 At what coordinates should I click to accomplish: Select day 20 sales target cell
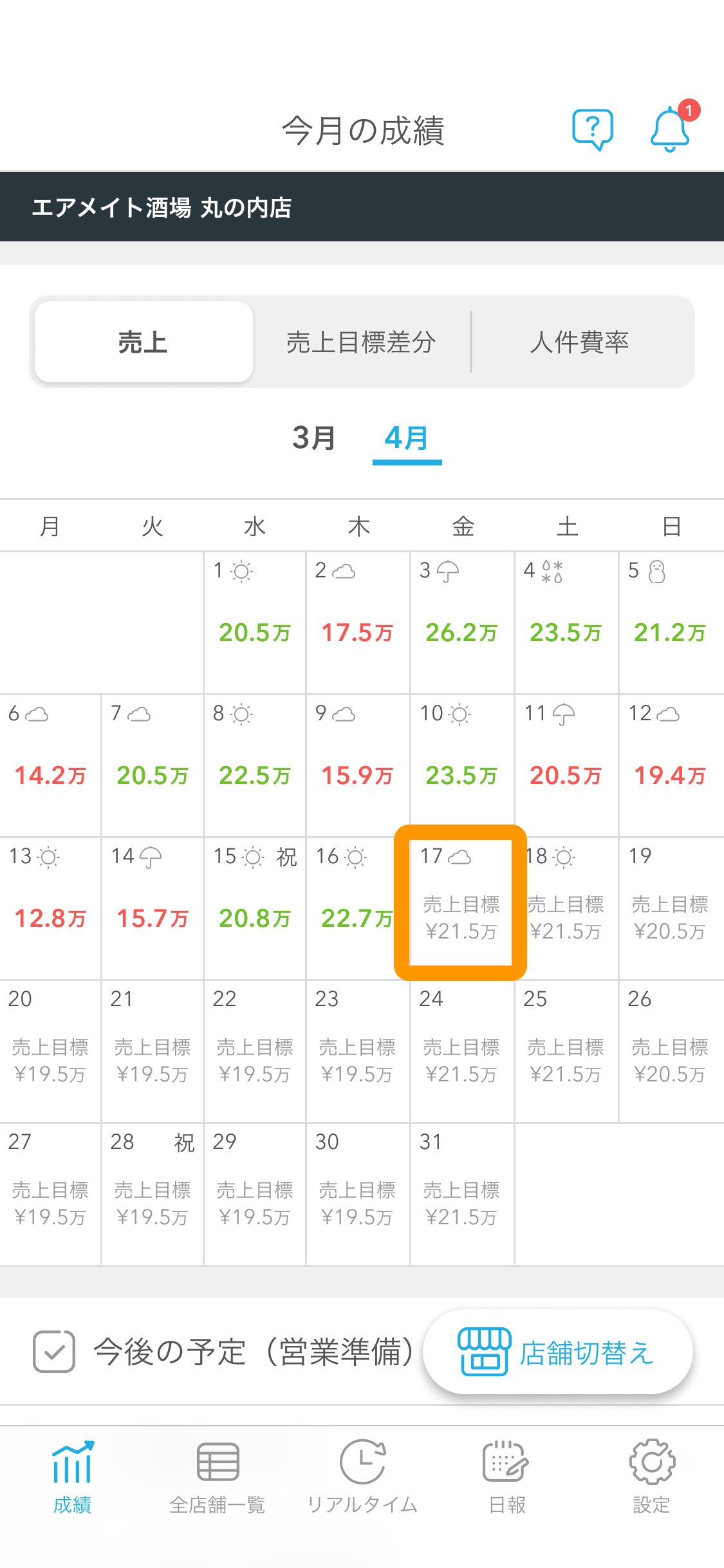(50, 1051)
